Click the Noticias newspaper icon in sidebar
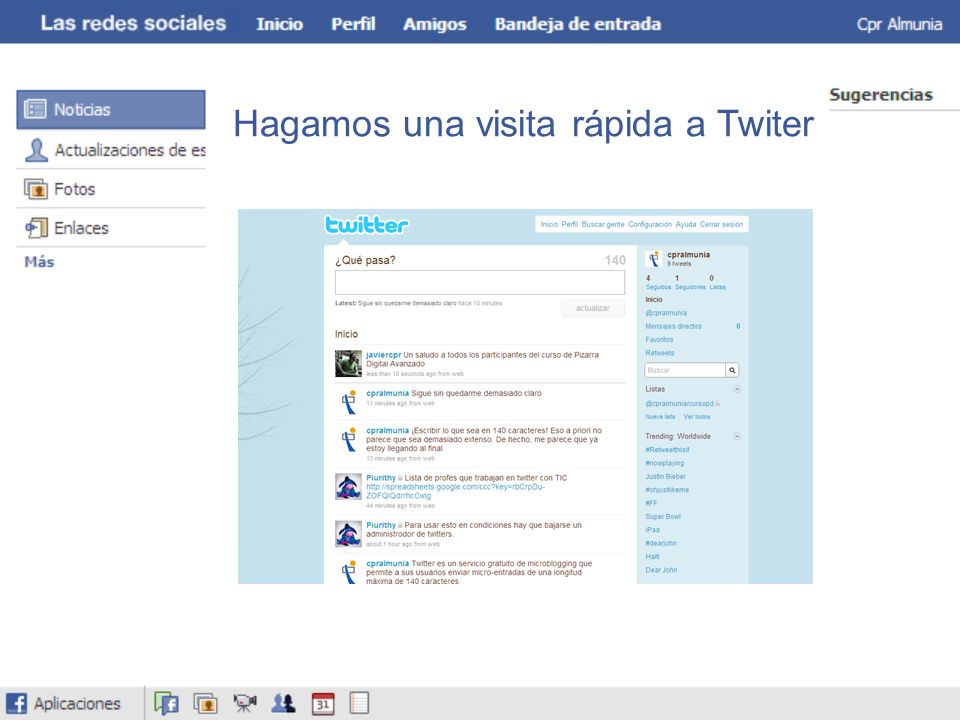 35,109
